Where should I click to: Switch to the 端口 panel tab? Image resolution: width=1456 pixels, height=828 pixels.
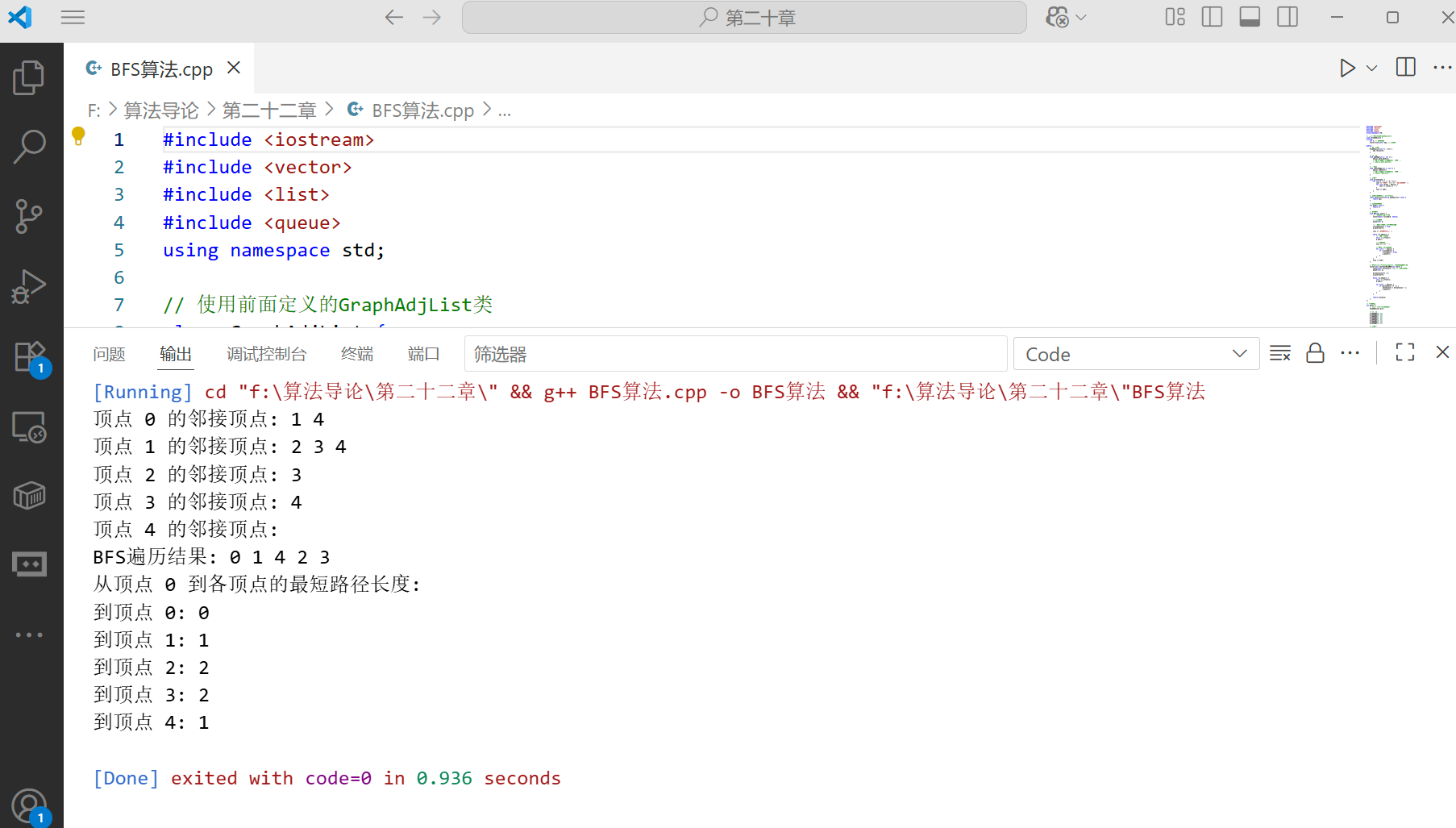tap(424, 354)
